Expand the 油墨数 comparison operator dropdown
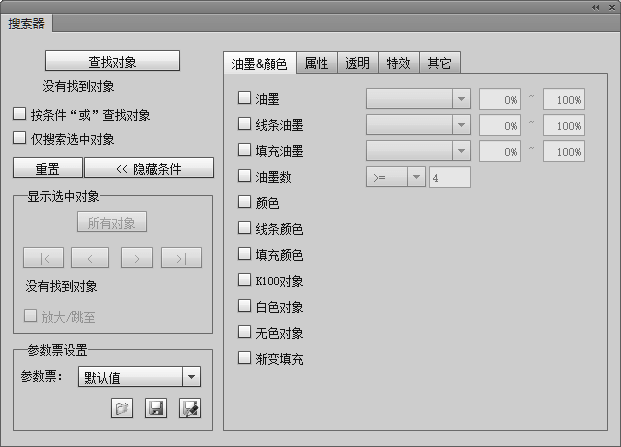The width and height of the screenshot is (621, 447). click(416, 177)
